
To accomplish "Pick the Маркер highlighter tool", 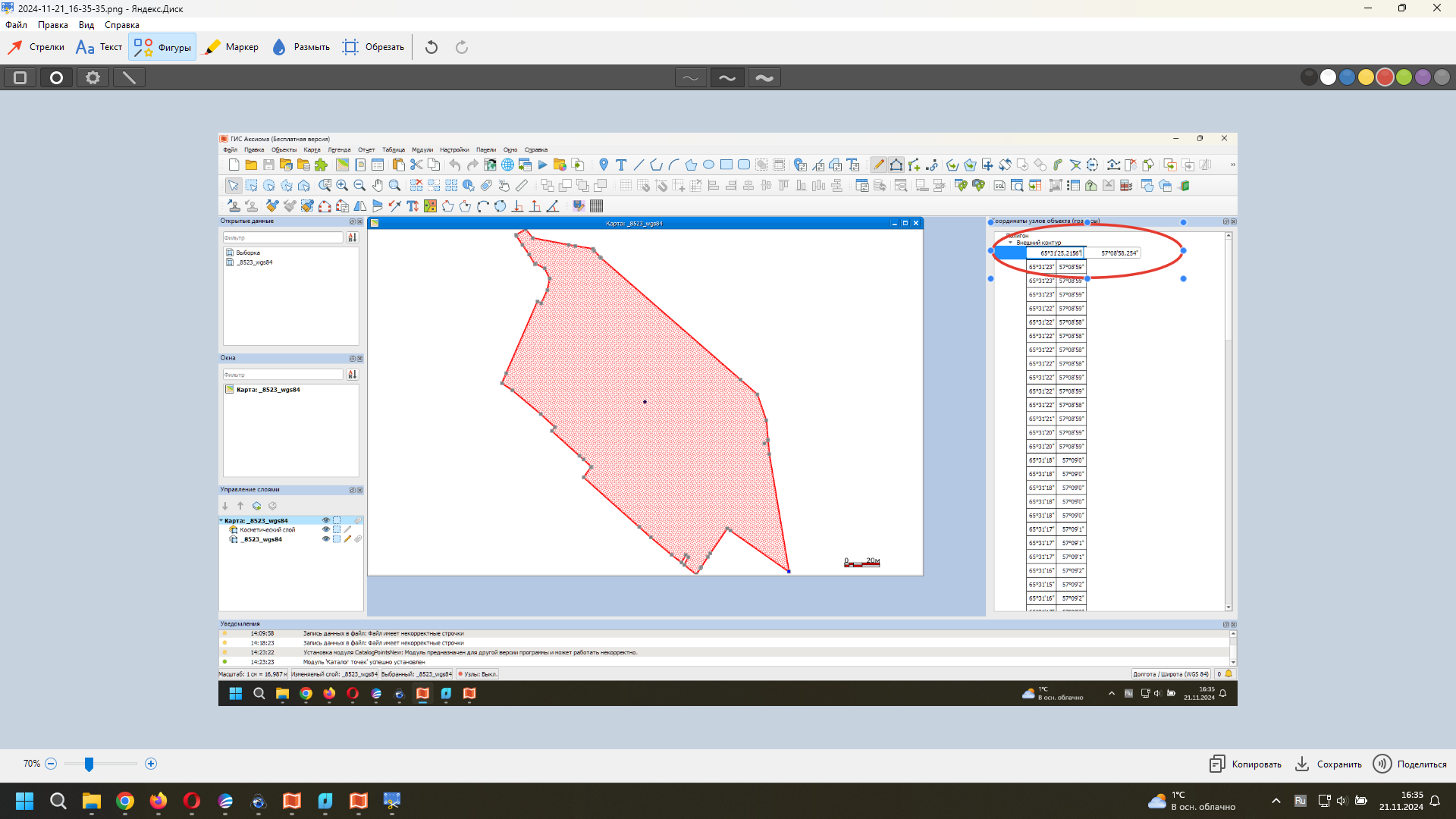I will (231, 47).
